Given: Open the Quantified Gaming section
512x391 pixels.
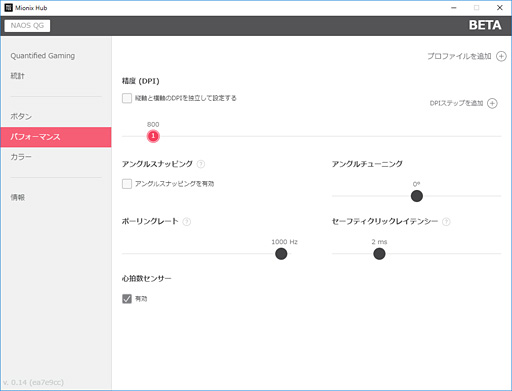Looking at the screenshot, I should coord(43,56).
